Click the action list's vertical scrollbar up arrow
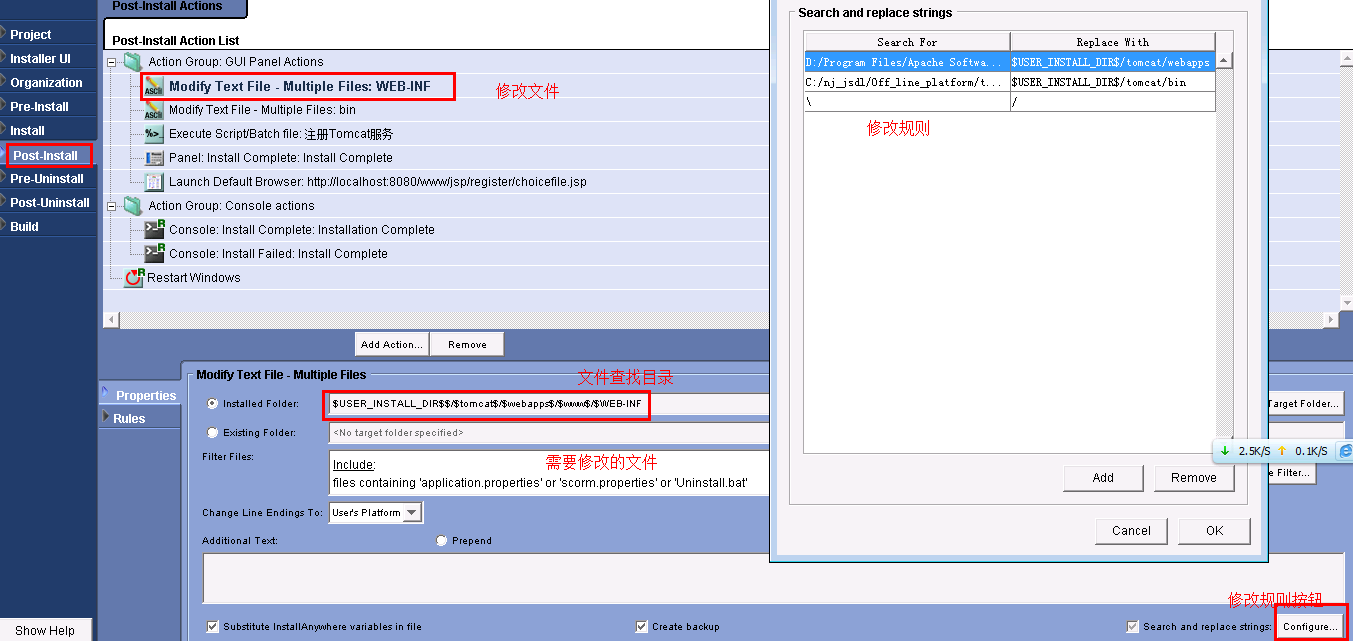Viewport: 1353px width, 641px height. (x=1345, y=61)
